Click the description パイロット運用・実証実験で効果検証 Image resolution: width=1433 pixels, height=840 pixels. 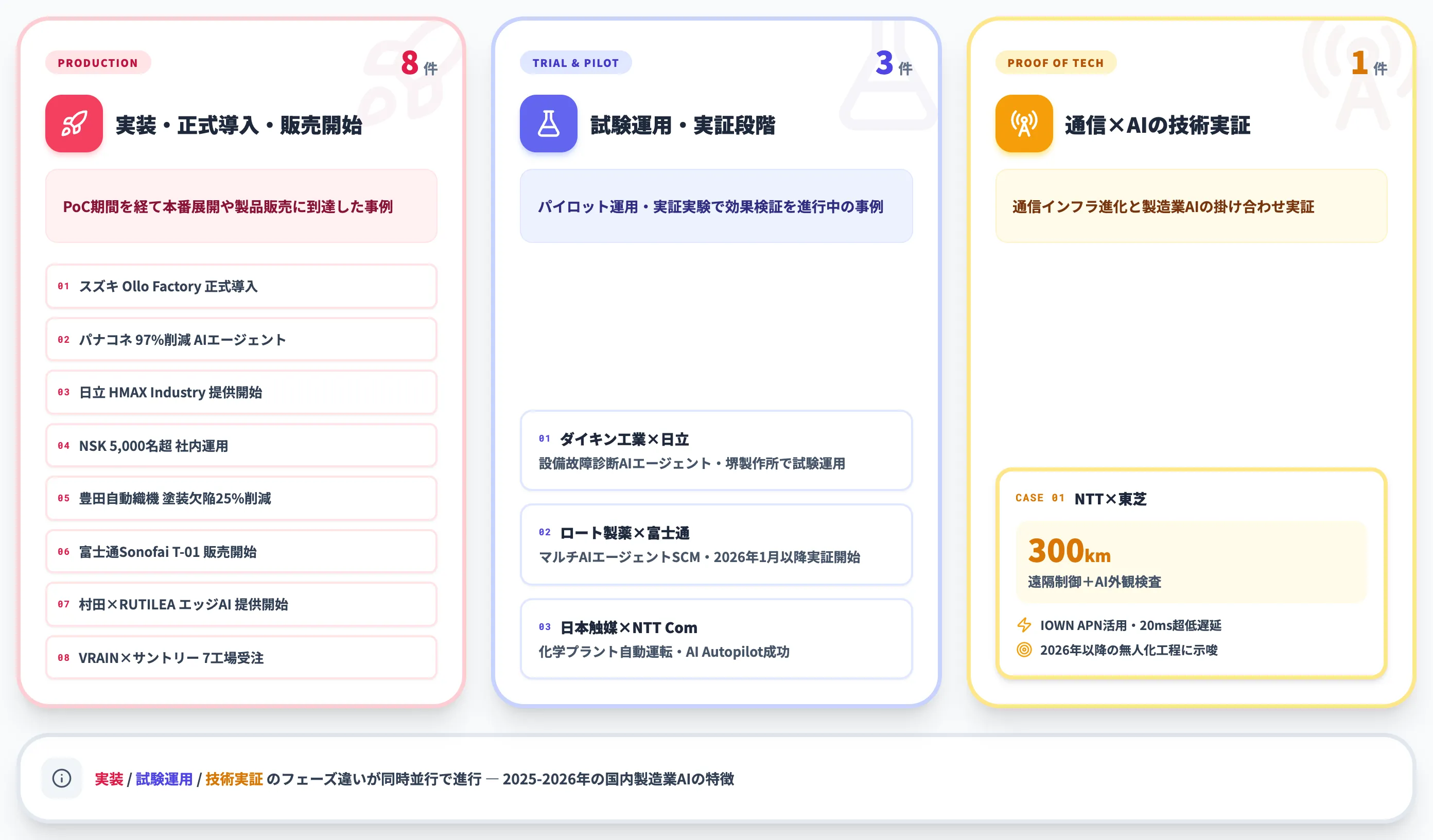tap(710, 206)
